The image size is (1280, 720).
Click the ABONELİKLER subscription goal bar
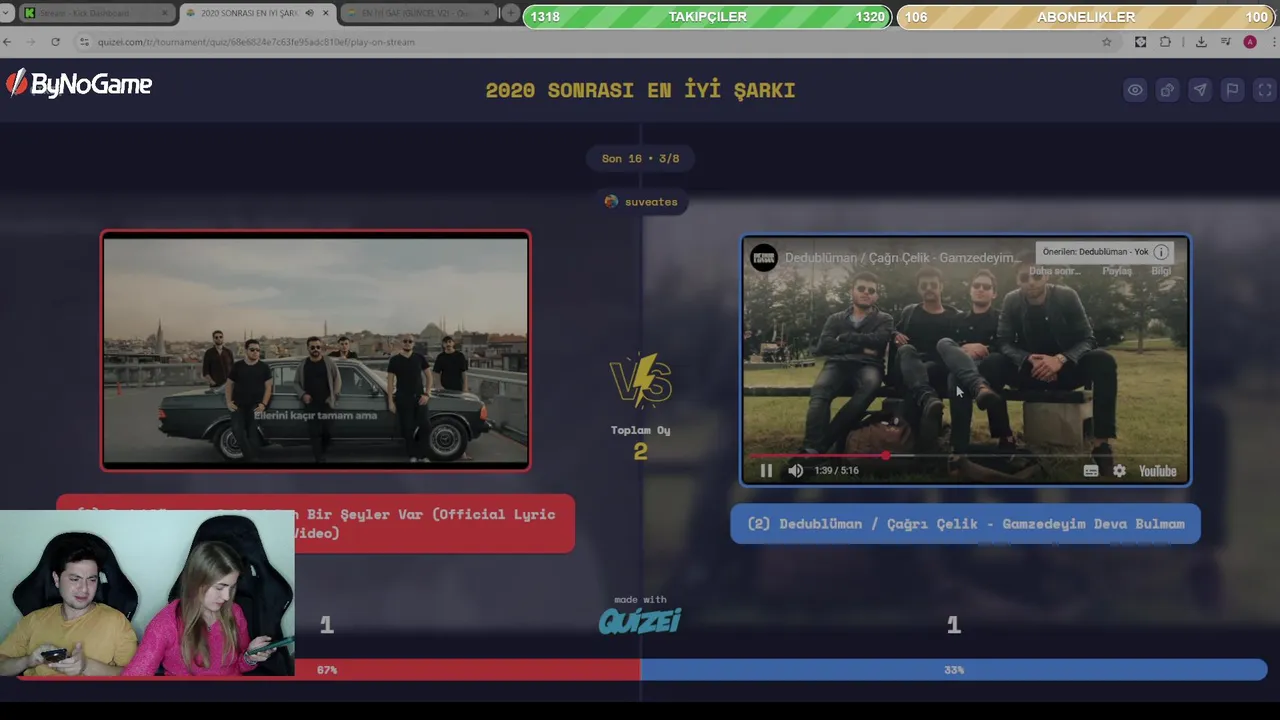click(1086, 17)
